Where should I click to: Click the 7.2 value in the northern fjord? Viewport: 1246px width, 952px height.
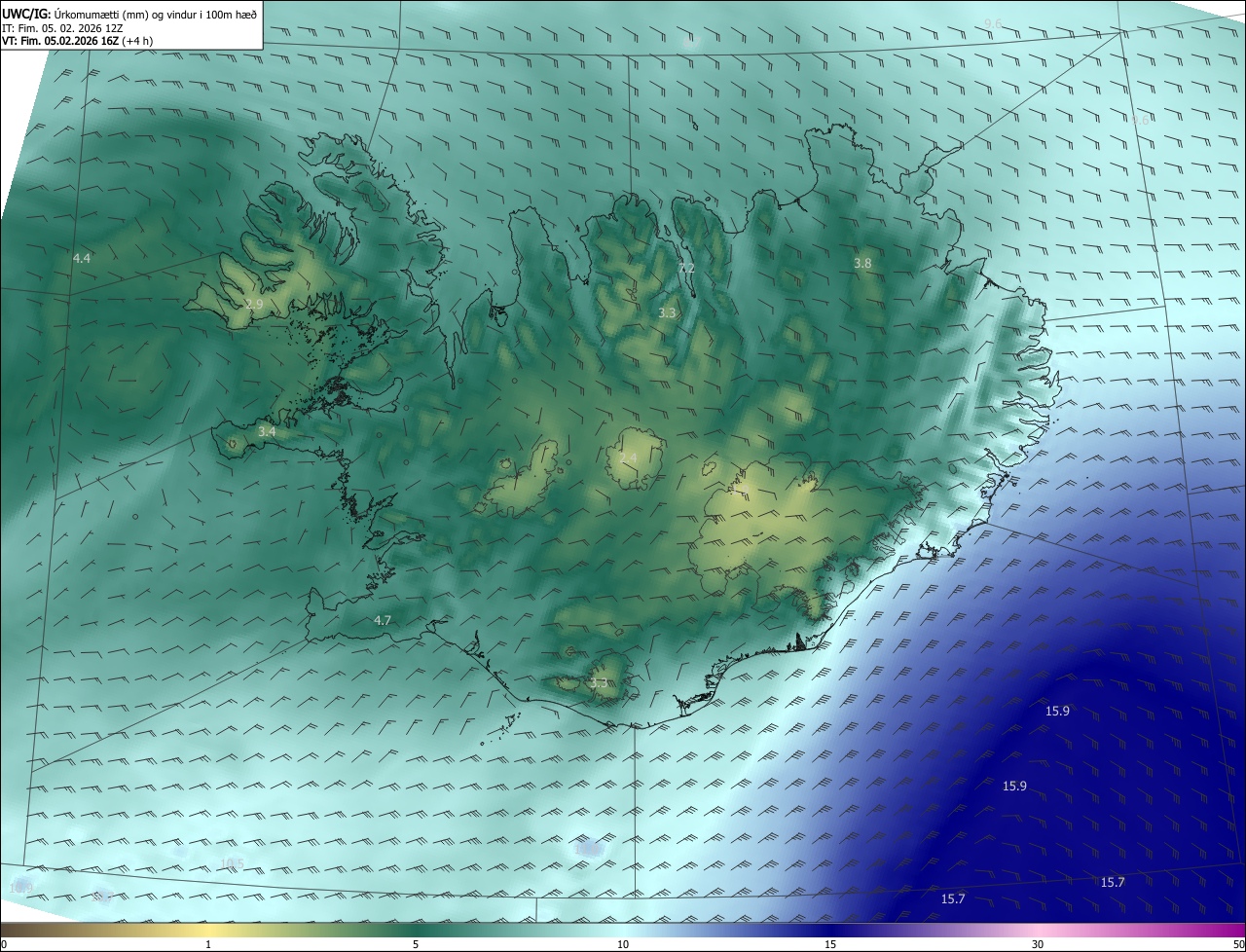[686, 268]
